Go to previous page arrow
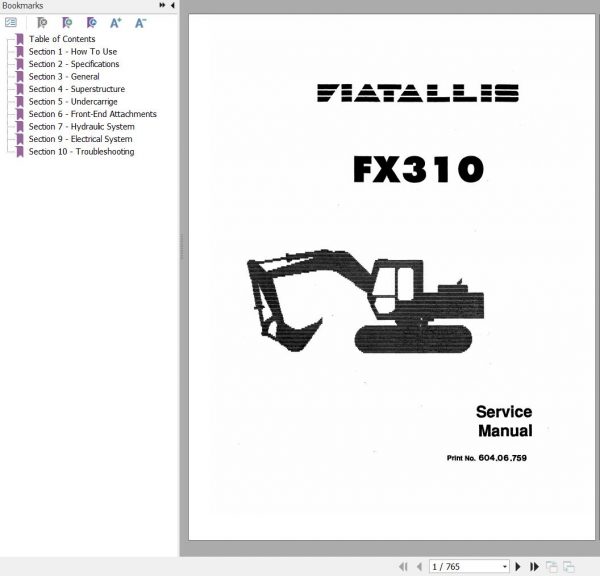600x576 pixels. [x=419, y=566]
